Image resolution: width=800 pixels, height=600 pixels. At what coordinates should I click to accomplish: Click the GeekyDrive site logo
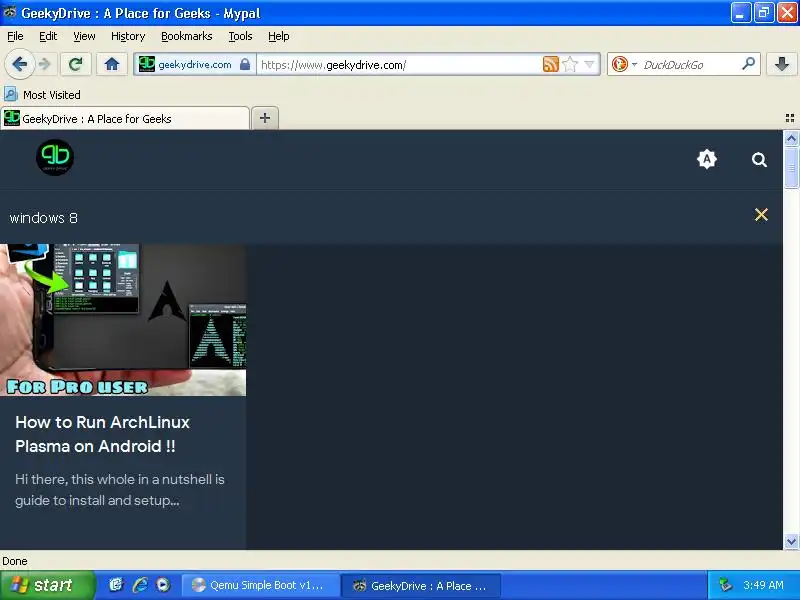tap(55, 157)
